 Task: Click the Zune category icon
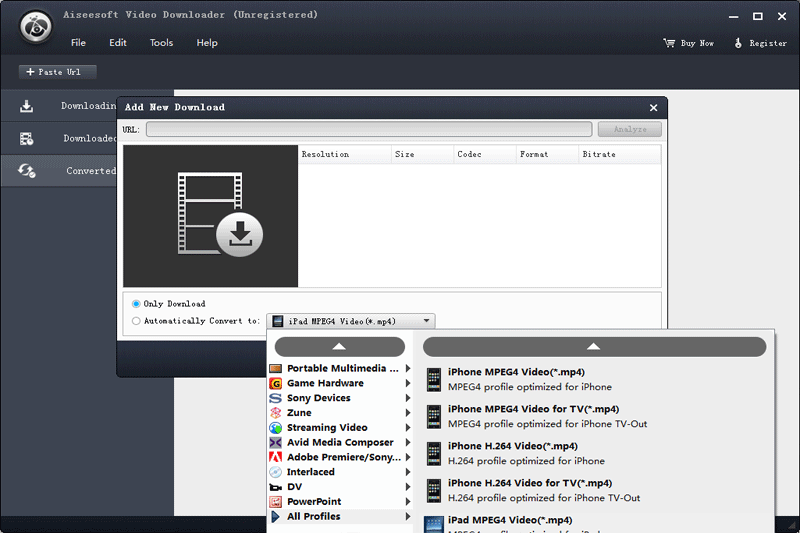pos(276,413)
